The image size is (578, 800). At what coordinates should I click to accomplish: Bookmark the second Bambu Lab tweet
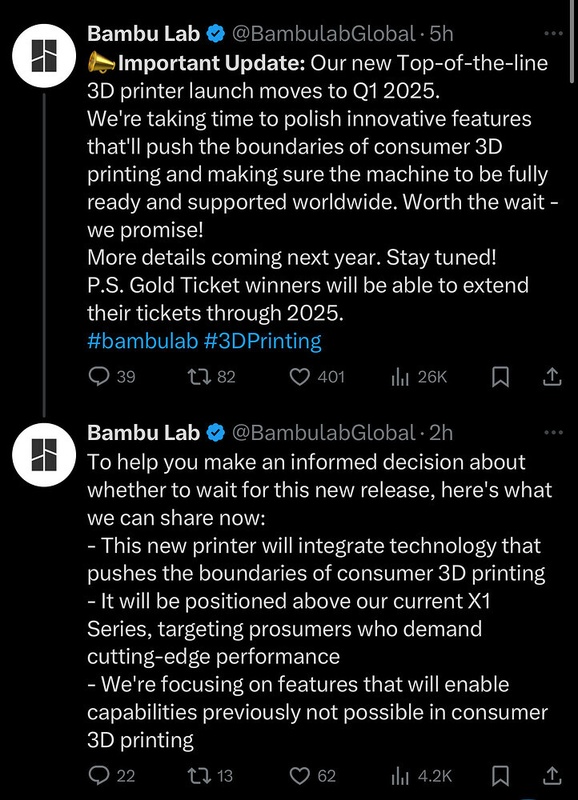[x=500, y=776]
